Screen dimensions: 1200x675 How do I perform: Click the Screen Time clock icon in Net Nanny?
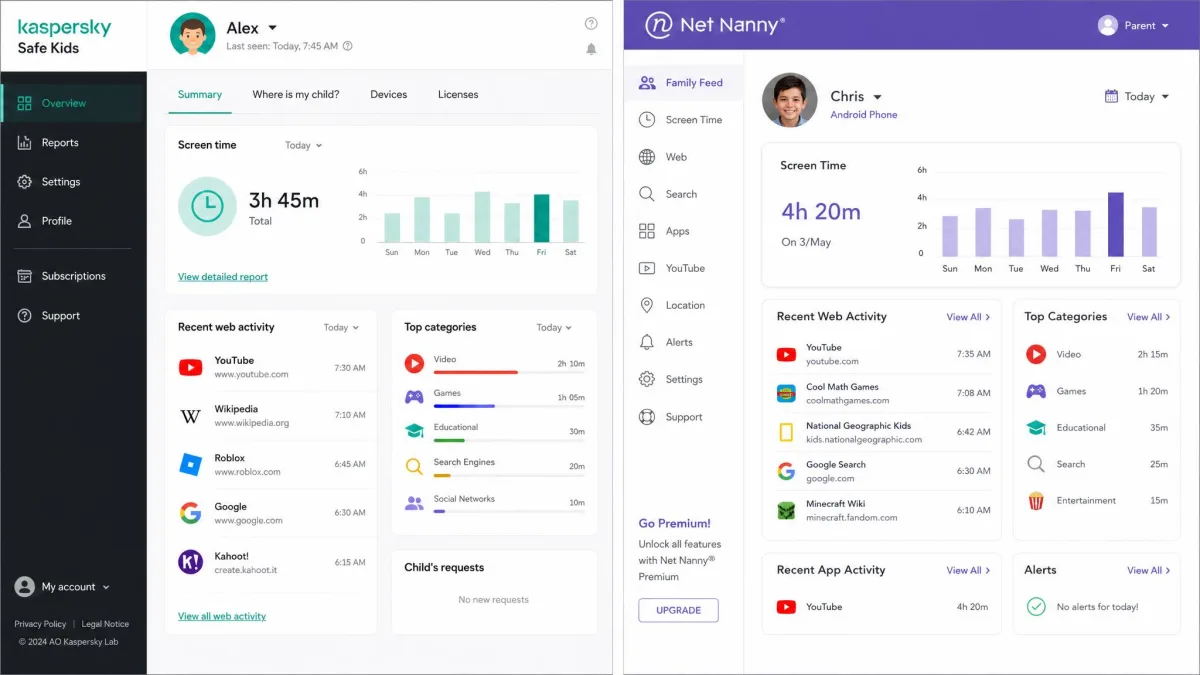647,120
